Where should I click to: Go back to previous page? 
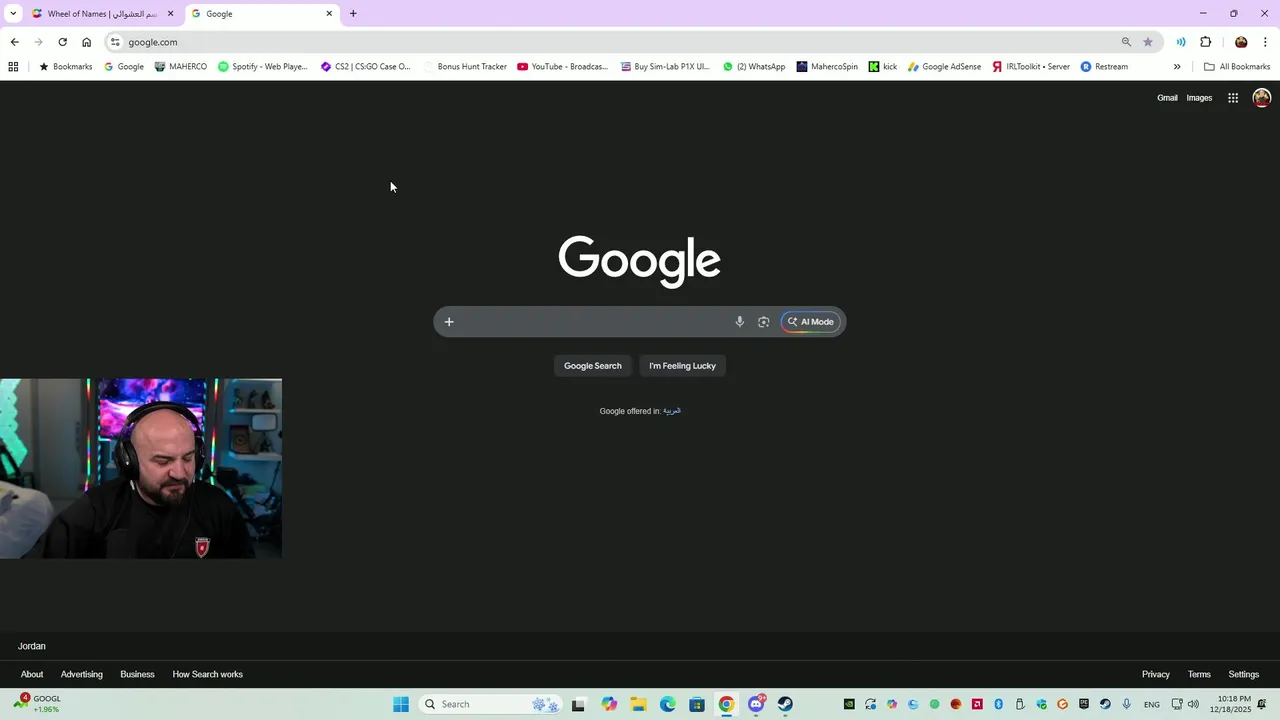[x=14, y=42]
